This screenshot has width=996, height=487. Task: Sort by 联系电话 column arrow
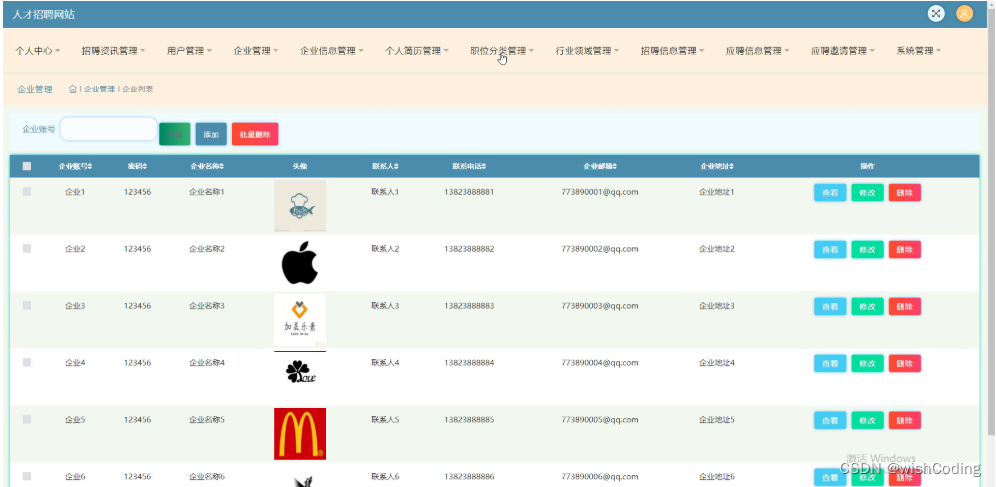point(484,166)
